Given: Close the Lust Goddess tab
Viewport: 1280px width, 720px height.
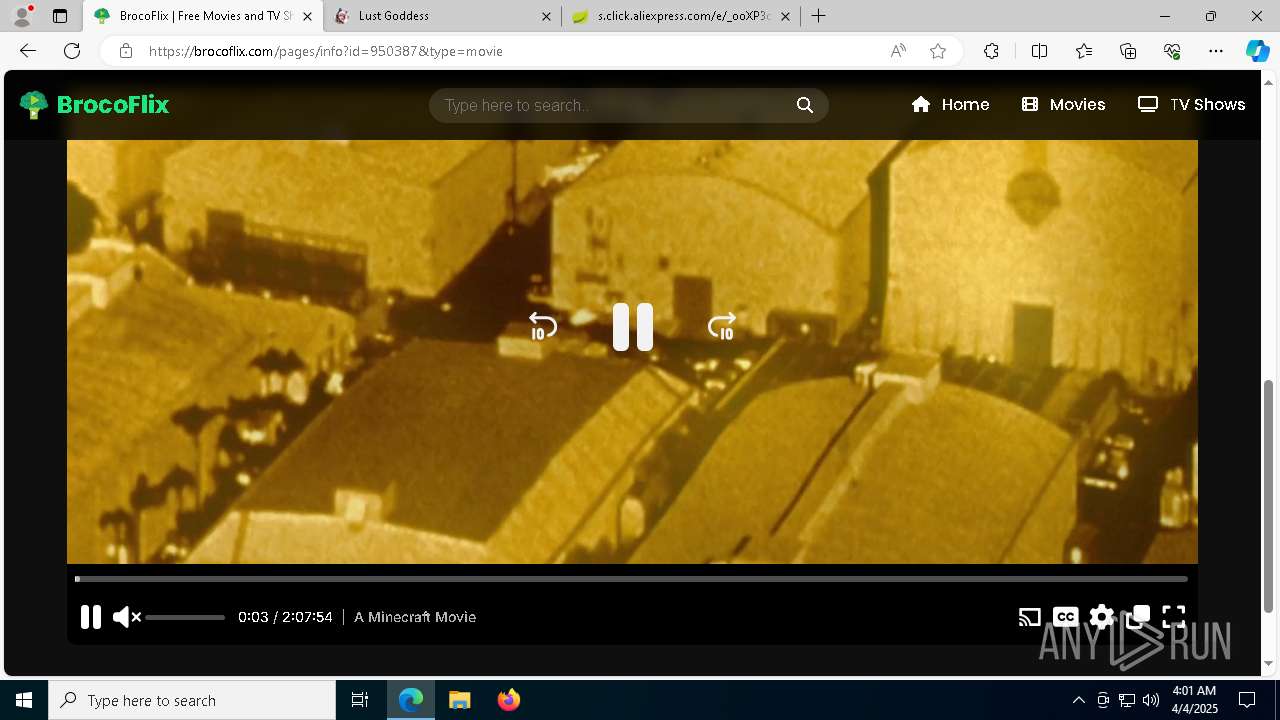Looking at the screenshot, I should 546,16.
